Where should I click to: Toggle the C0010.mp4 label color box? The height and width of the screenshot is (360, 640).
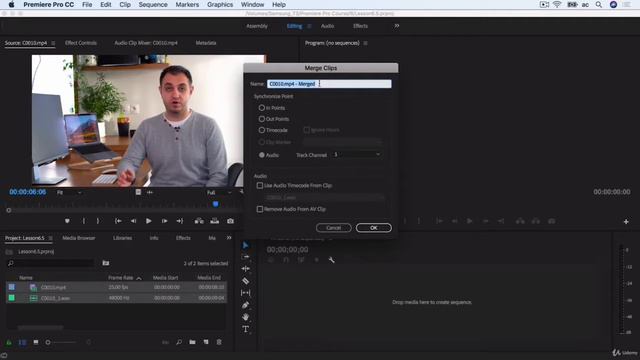(x=11, y=287)
